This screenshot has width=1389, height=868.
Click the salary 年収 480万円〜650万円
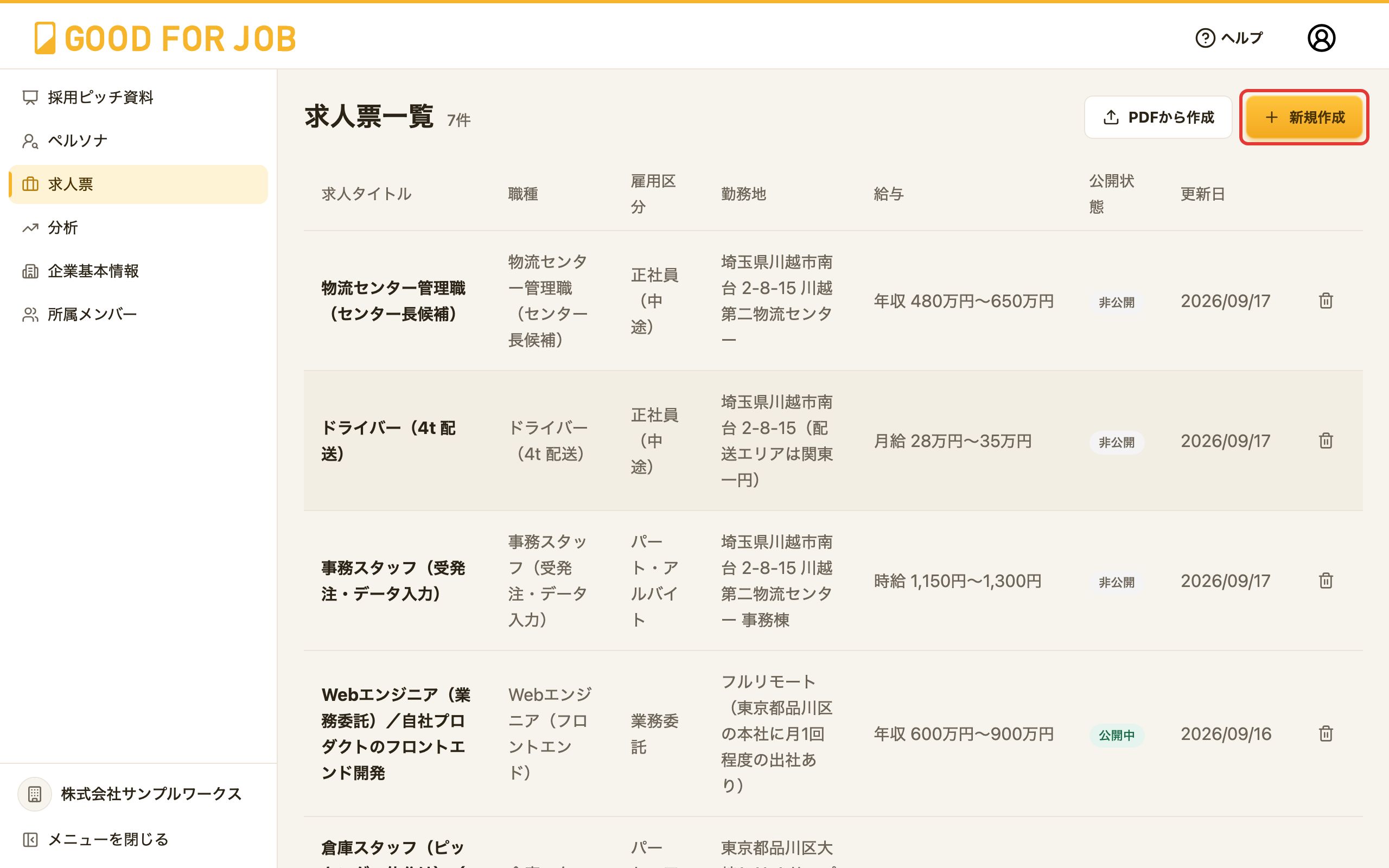pyautogui.click(x=964, y=301)
